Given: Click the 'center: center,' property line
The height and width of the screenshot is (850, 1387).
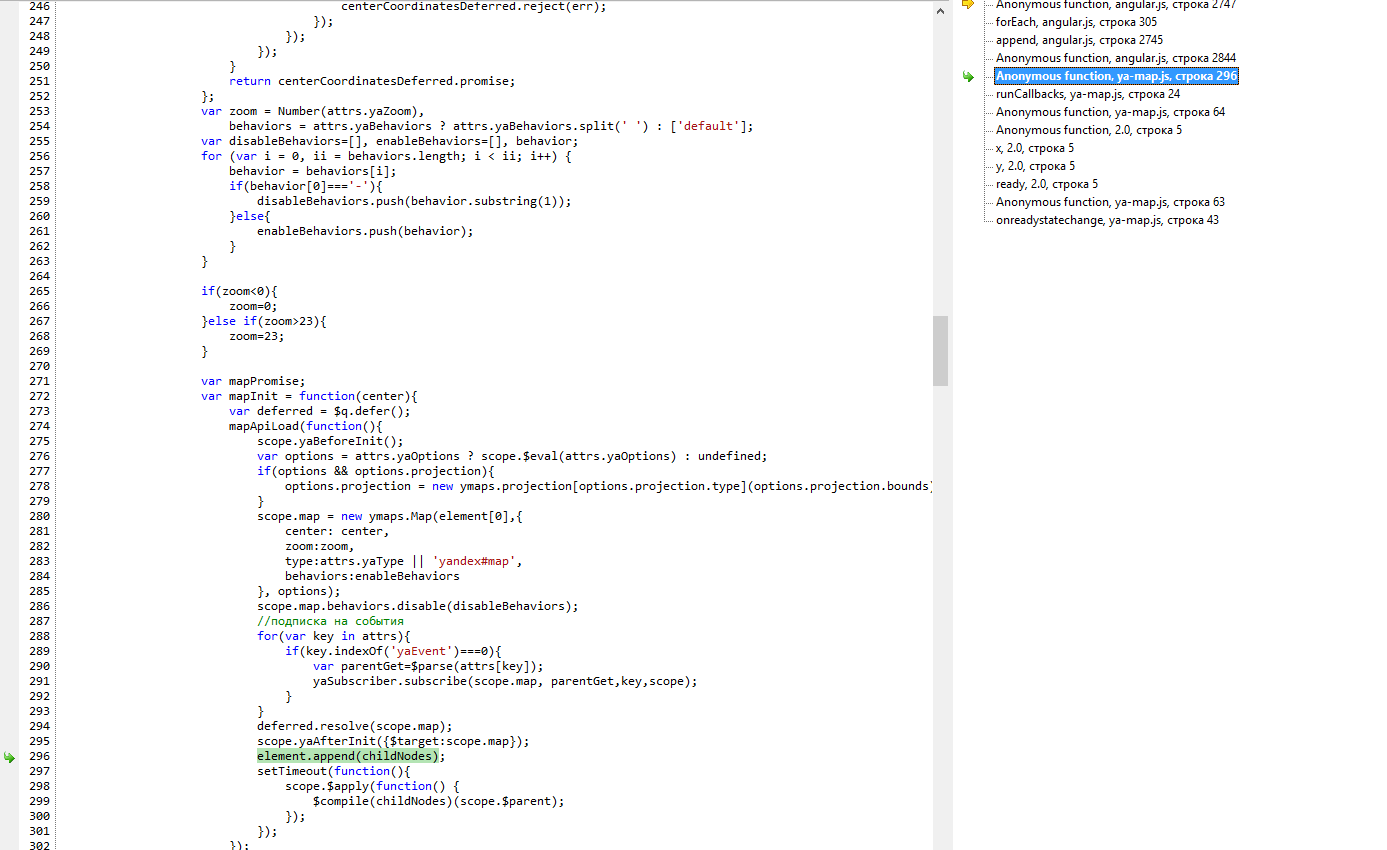Looking at the screenshot, I should coord(336,531).
